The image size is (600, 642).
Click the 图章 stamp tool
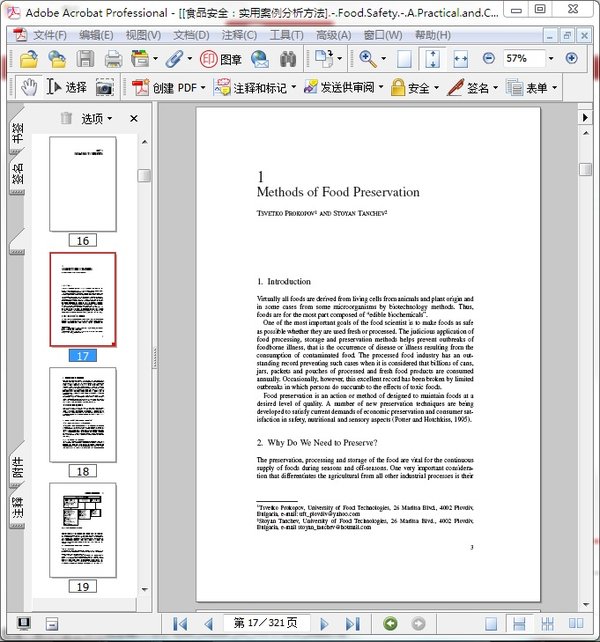coord(222,59)
